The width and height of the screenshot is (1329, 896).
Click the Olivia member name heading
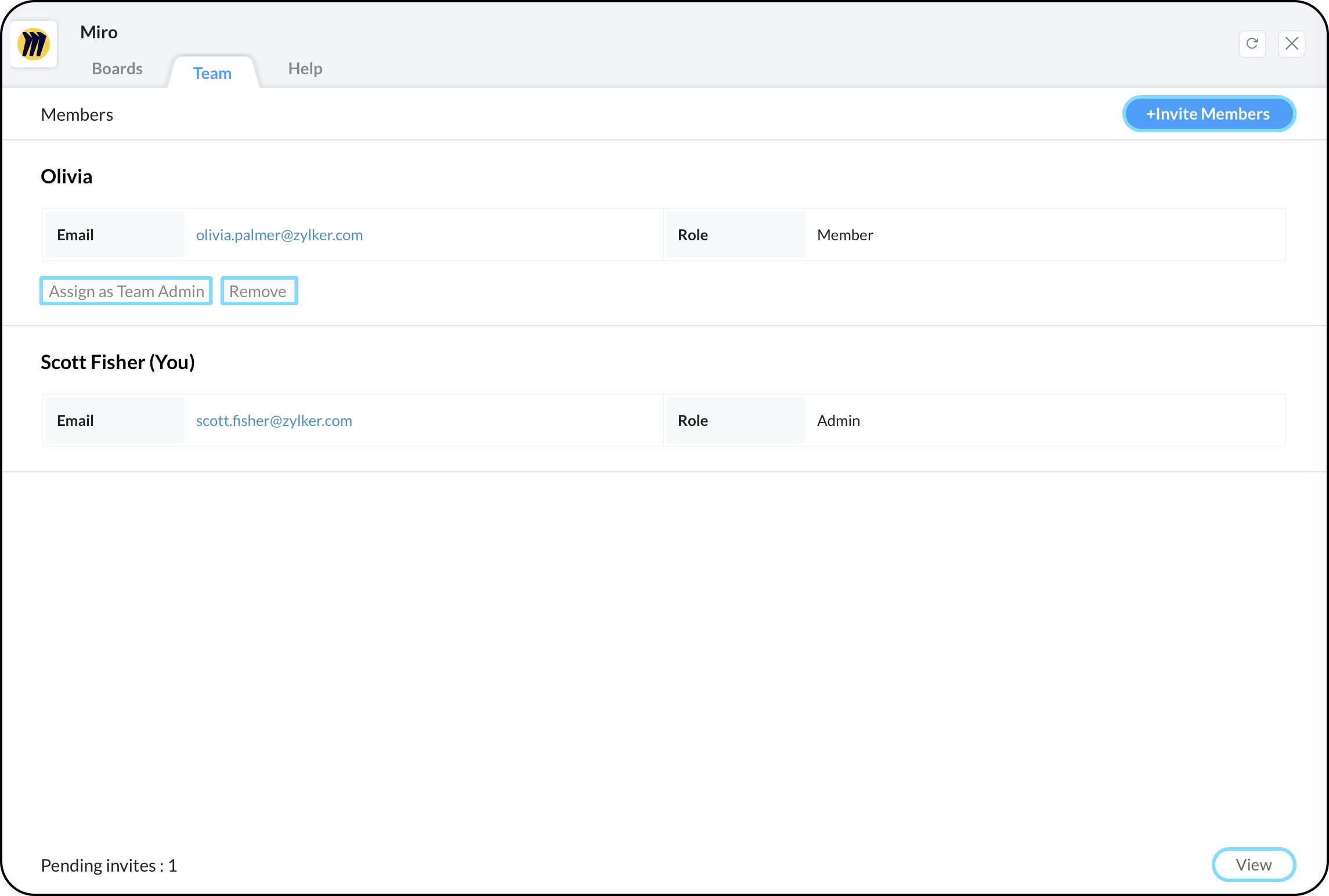pyautogui.click(x=66, y=176)
